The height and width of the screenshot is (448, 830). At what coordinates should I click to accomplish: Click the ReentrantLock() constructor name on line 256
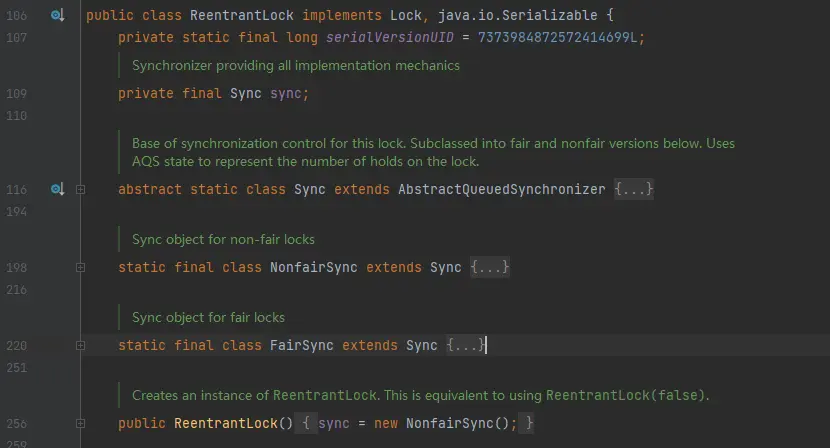tap(225, 423)
